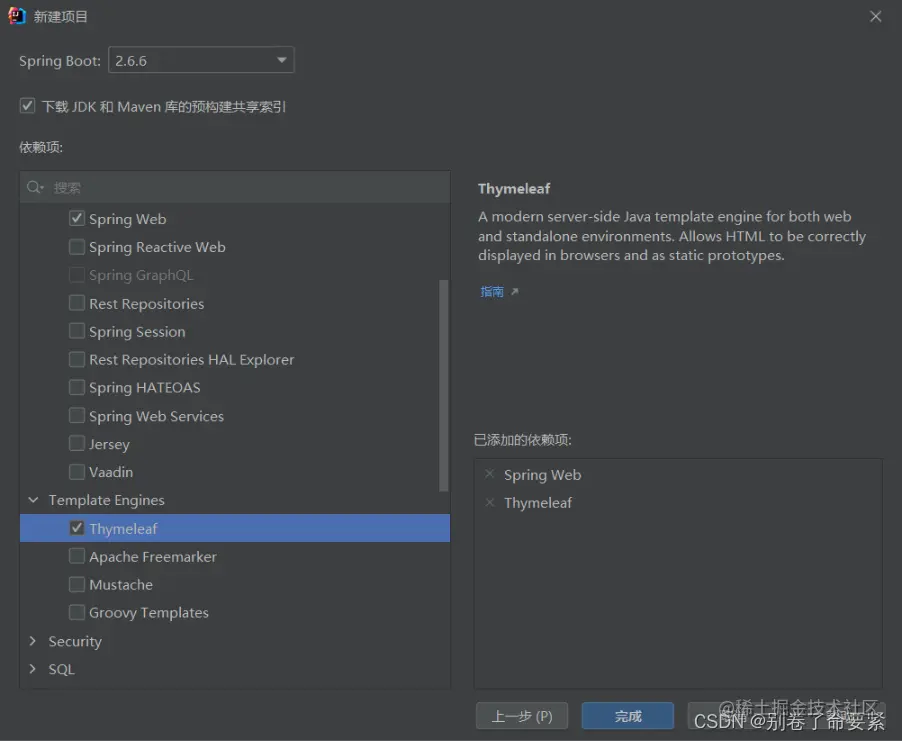The width and height of the screenshot is (902, 741).
Task: Select the Rest Repositories HAL Explorer label
Action: pos(192,360)
